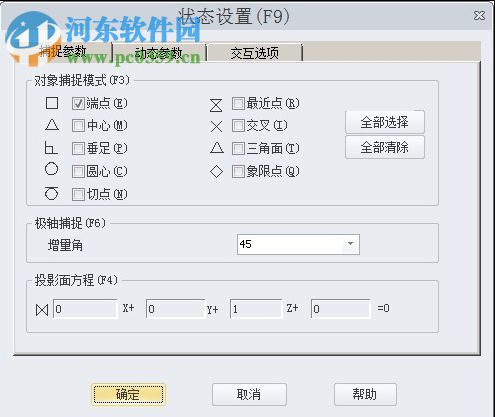Image resolution: width=495 pixels, height=417 pixels.
Task: Click the triangle face snap icon
Action: 217,148
